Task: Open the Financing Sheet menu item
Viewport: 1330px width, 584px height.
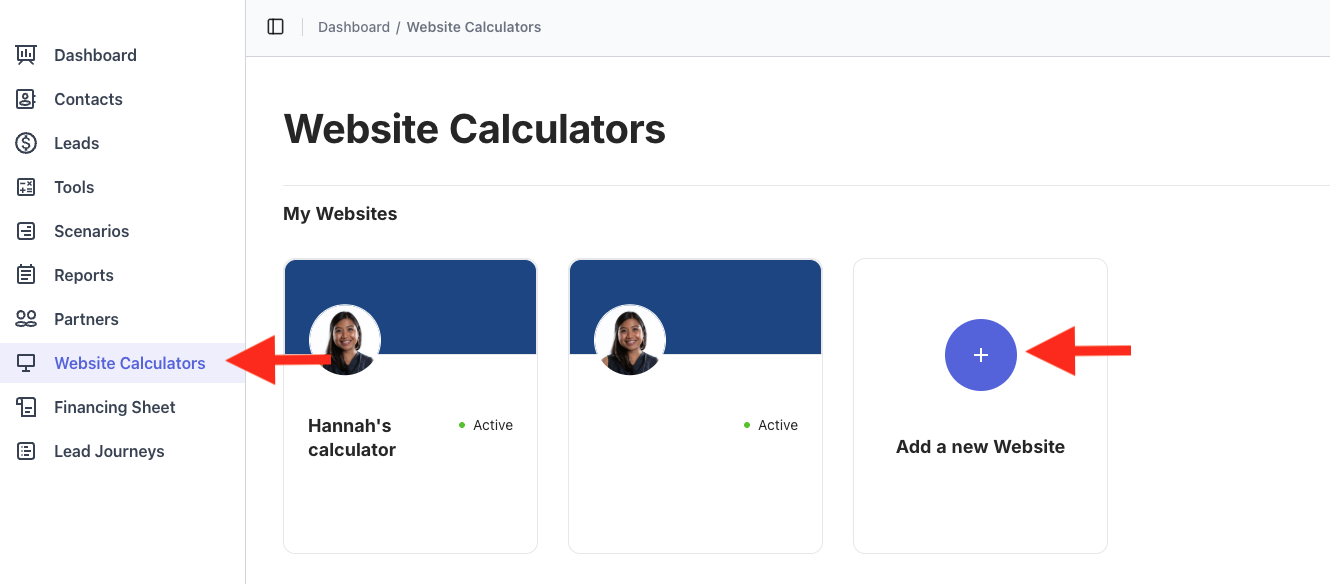Action: [x=114, y=407]
